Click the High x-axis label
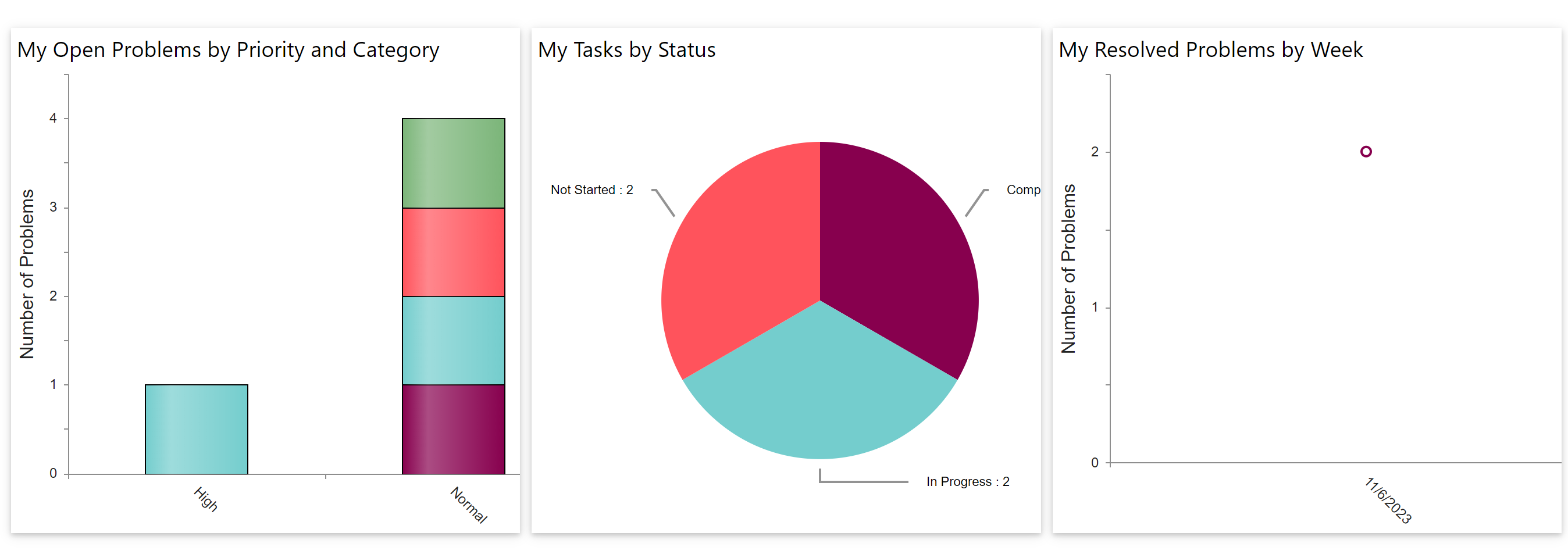Viewport: 1568px width, 554px height. click(206, 499)
